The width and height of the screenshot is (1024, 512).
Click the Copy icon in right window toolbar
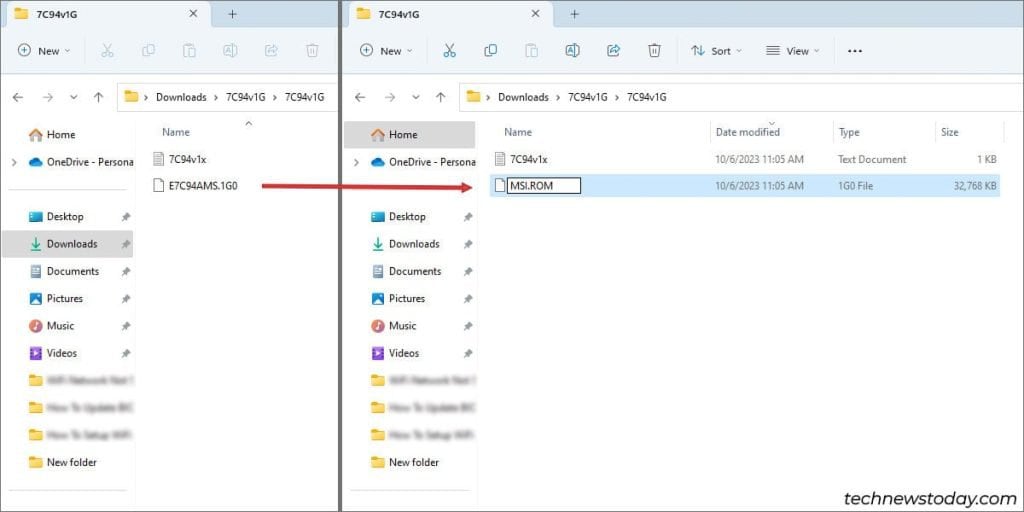490,51
